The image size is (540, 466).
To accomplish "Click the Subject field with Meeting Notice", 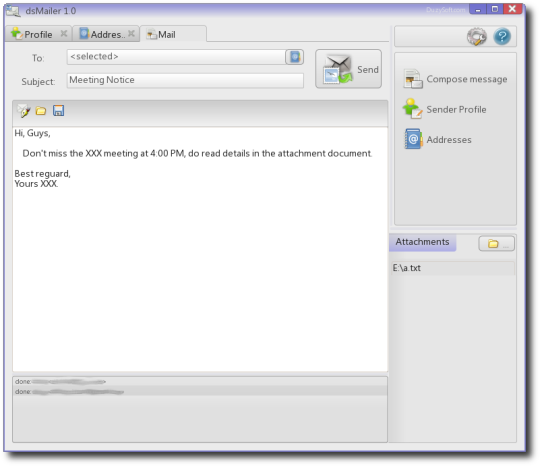I will point(185,80).
